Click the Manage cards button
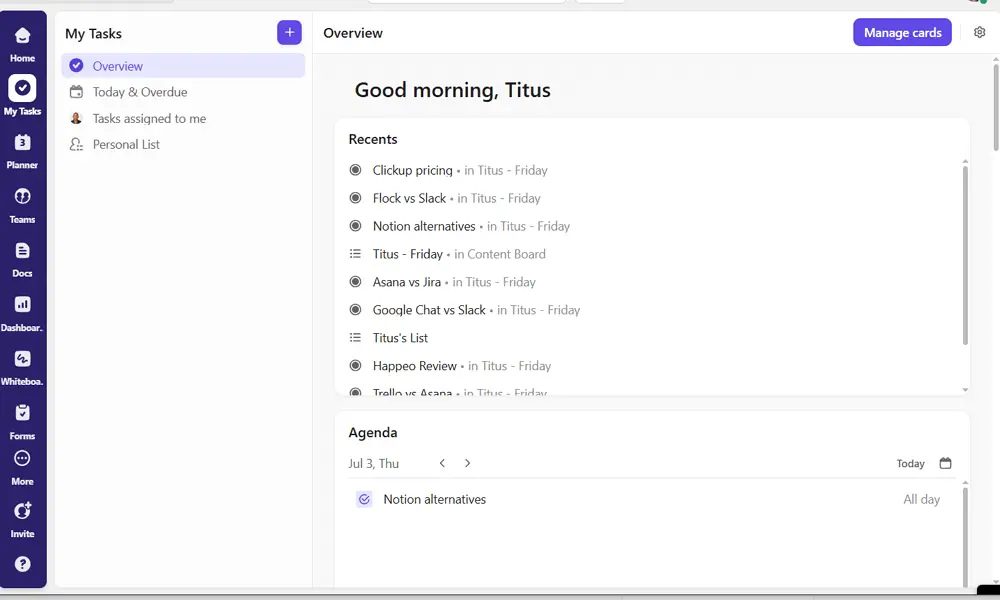 point(902,33)
